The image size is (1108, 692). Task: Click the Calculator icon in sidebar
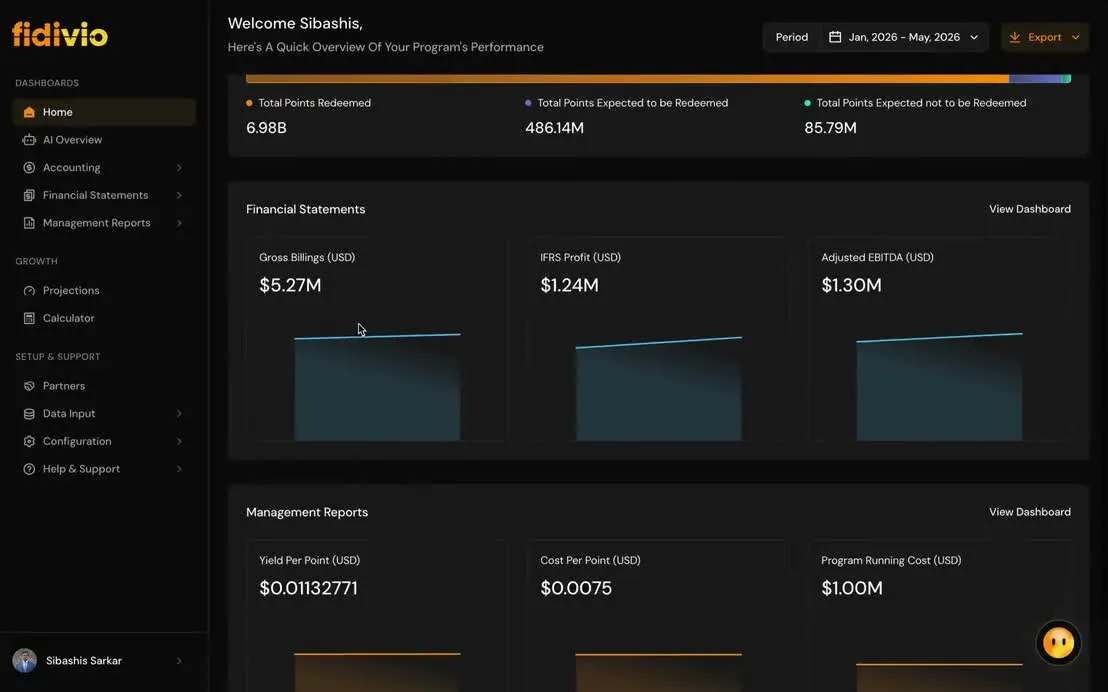(29, 318)
